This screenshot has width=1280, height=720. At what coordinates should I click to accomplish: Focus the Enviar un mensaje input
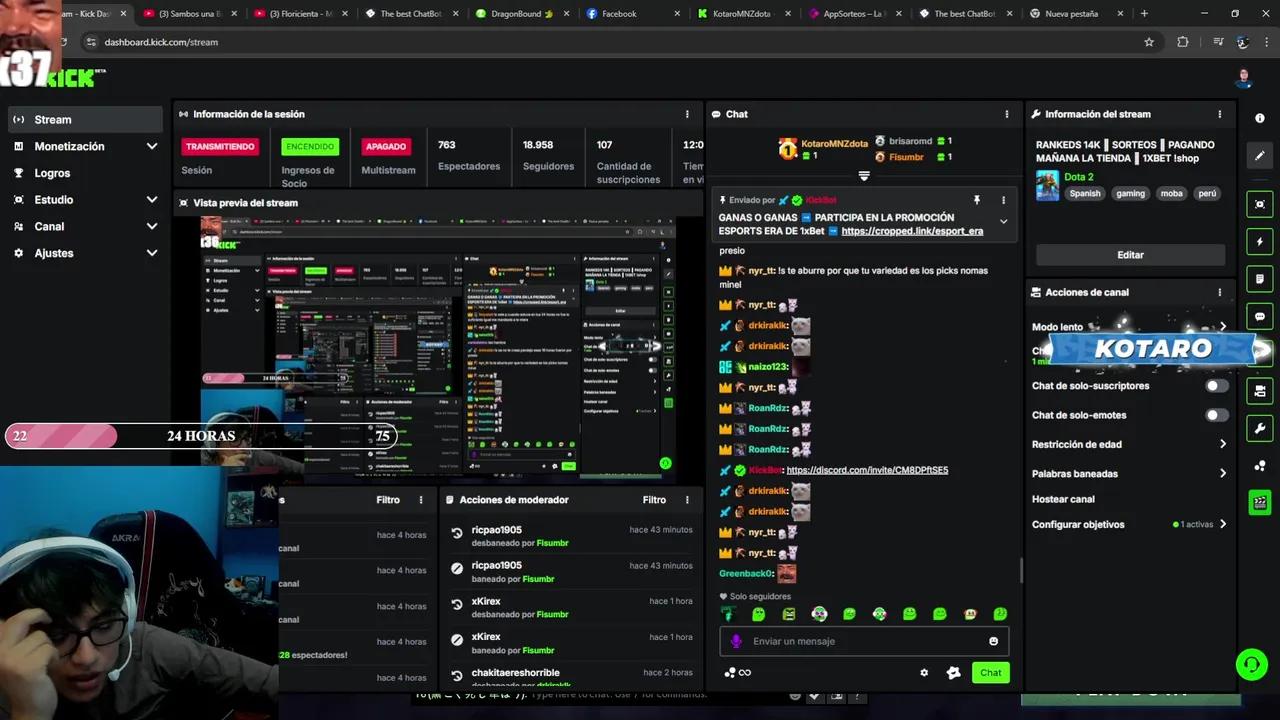864,641
